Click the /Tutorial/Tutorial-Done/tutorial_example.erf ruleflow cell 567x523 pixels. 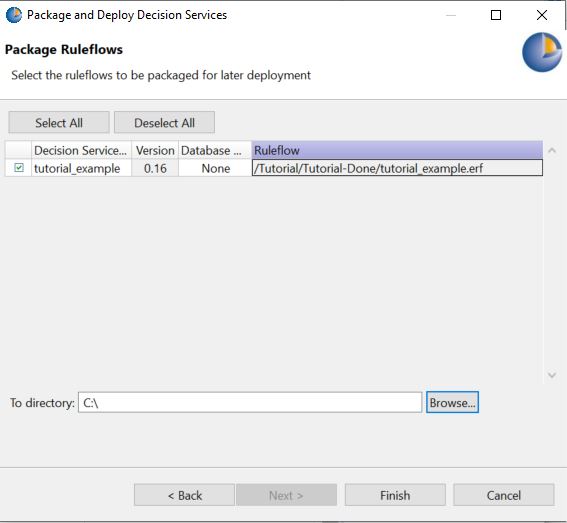(x=397, y=168)
